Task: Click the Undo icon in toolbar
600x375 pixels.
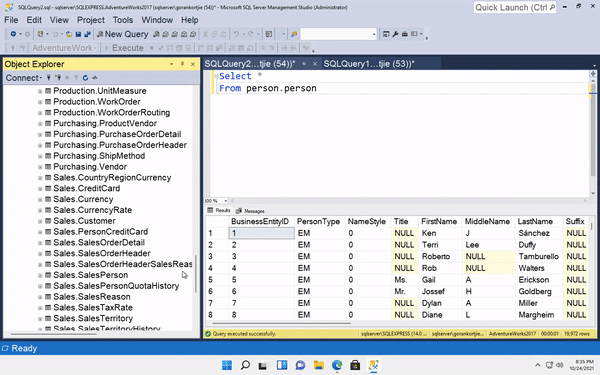Action: [x=236, y=34]
